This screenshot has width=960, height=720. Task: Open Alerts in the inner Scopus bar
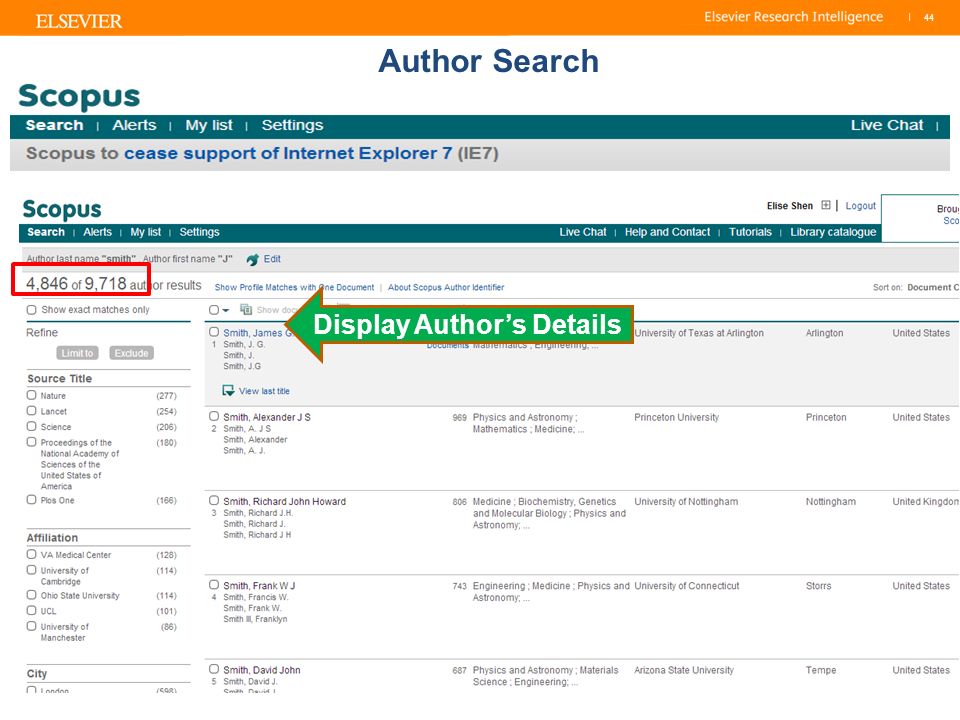tap(97, 232)
